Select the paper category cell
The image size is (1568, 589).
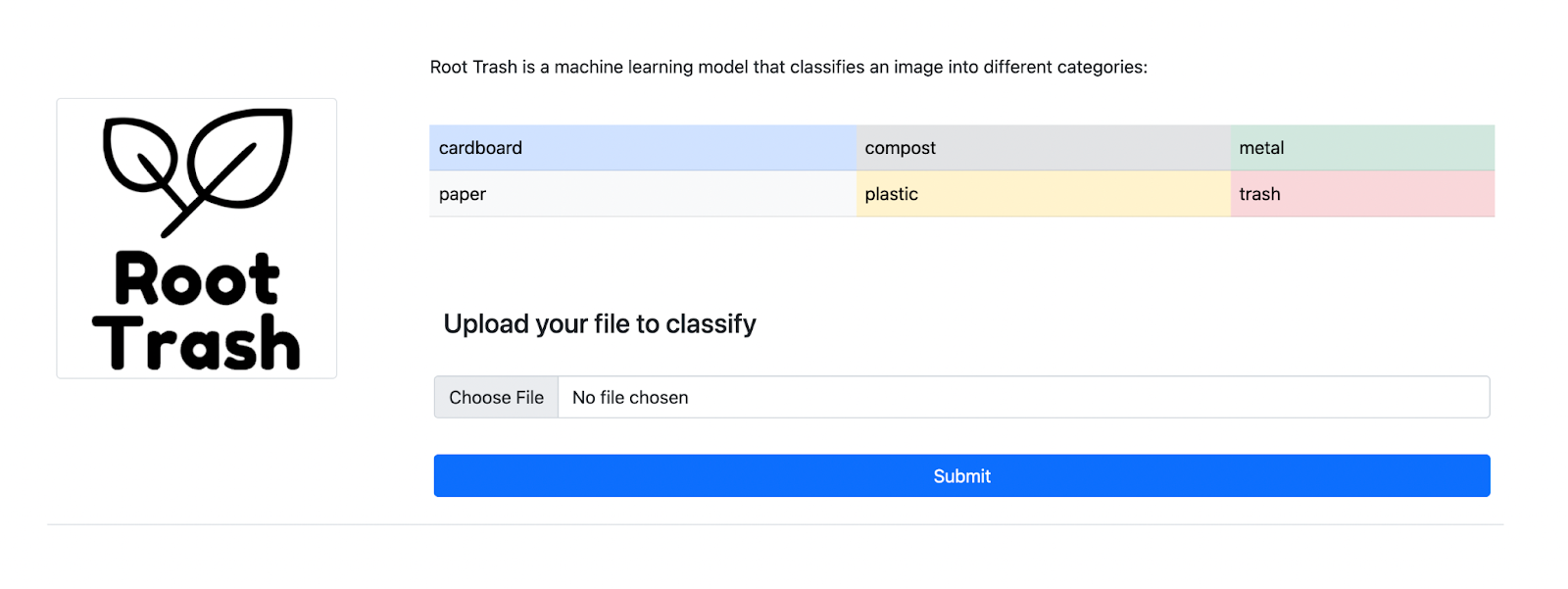(643, 194)
